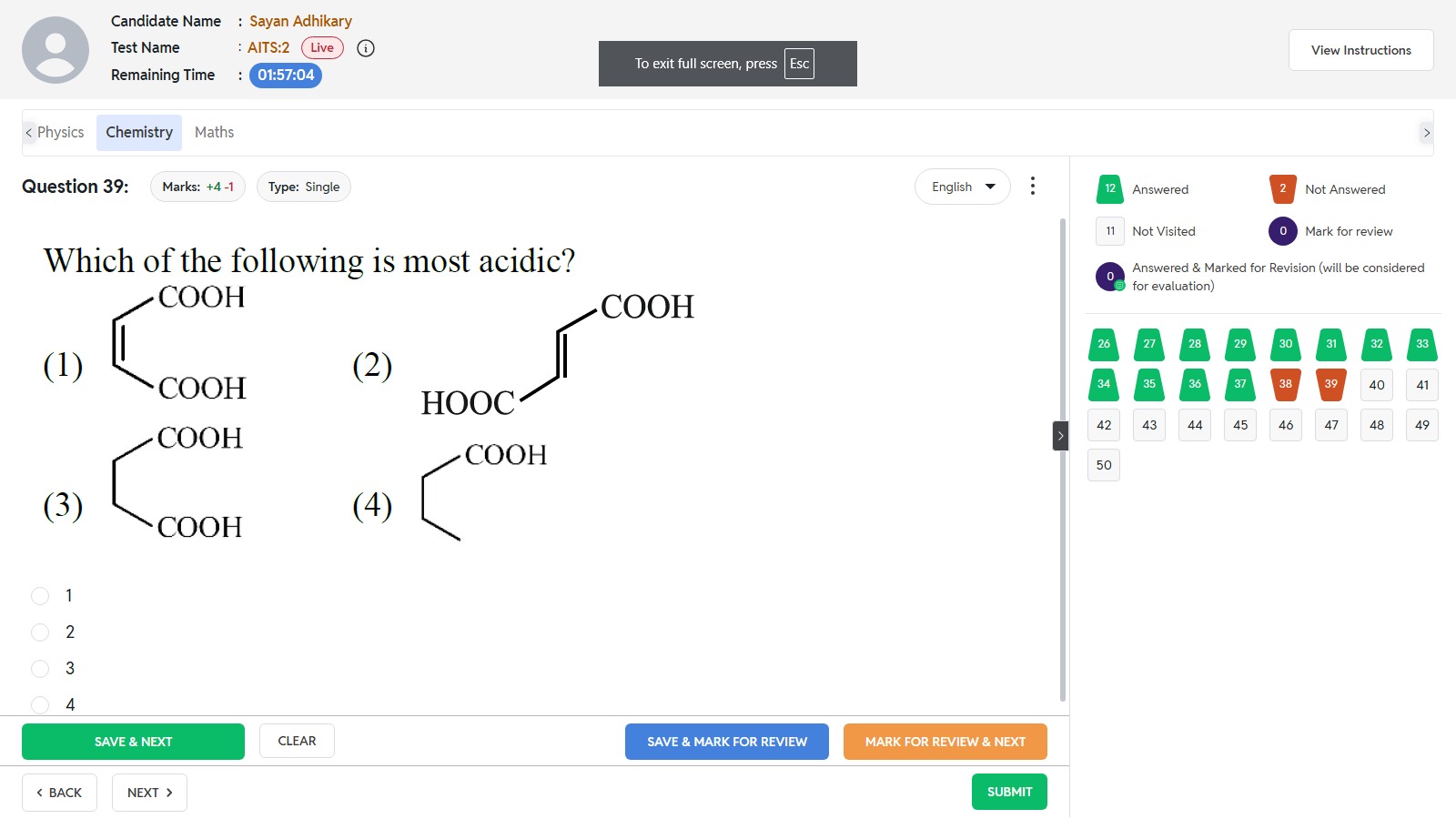Switch to the Physics tab
The width and height of the screenshot is (1456, 819).
pyautogui.click(x=60, y=133)
